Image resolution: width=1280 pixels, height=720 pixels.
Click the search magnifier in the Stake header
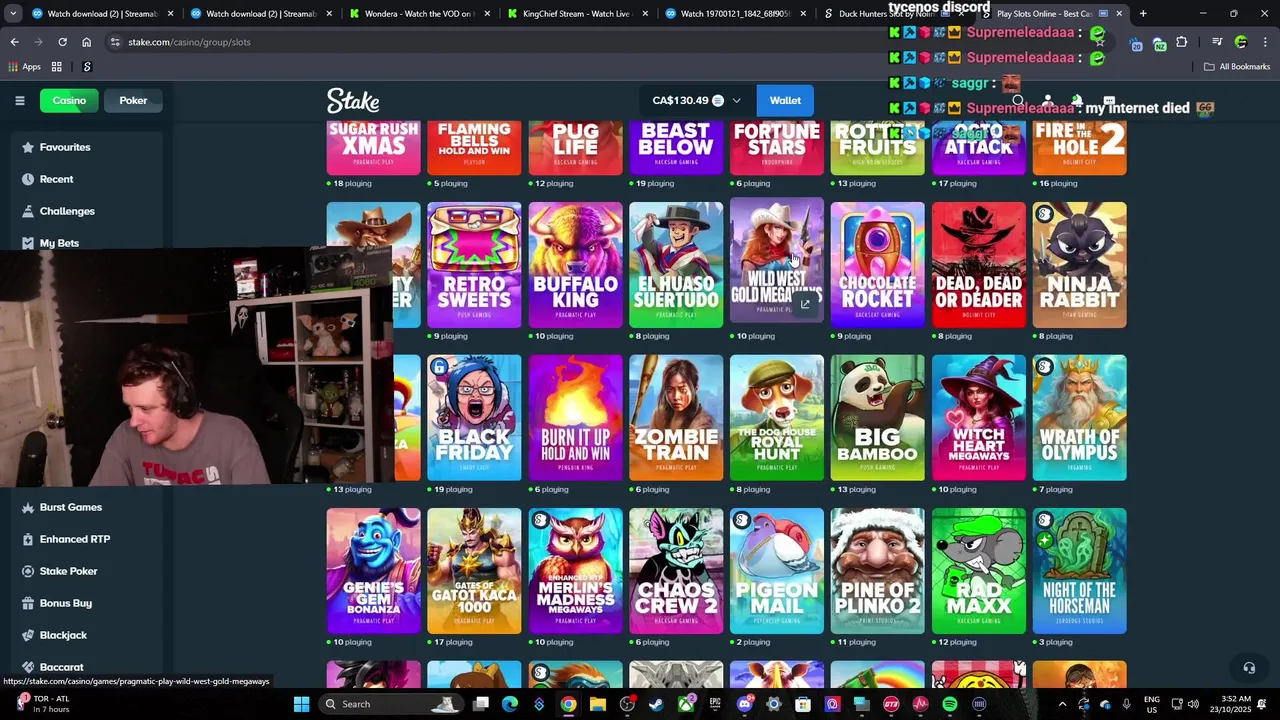click(x=1018, y=101)
